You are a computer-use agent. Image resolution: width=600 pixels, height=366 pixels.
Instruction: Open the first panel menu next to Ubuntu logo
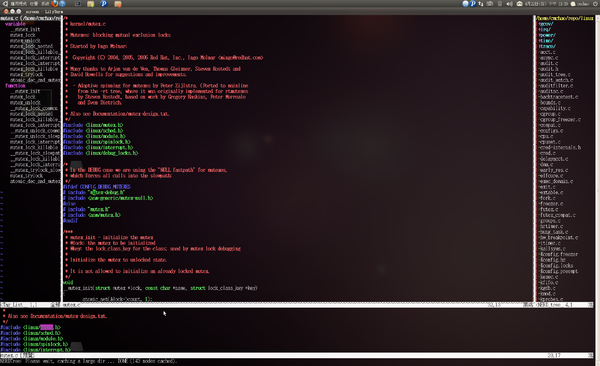(19, 4)
